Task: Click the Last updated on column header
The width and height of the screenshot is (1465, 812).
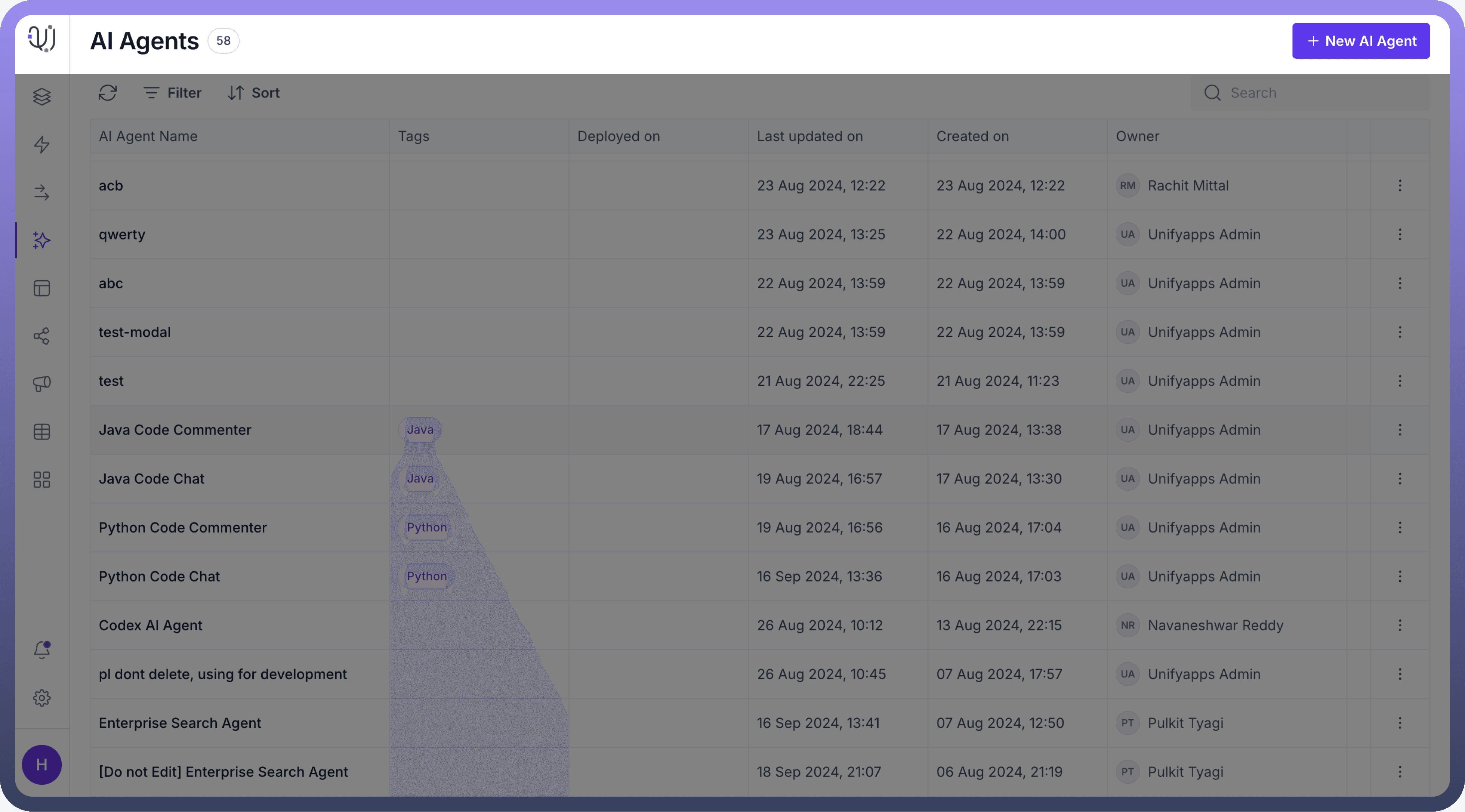Action: pyautogui.click(x=809, y=136)
